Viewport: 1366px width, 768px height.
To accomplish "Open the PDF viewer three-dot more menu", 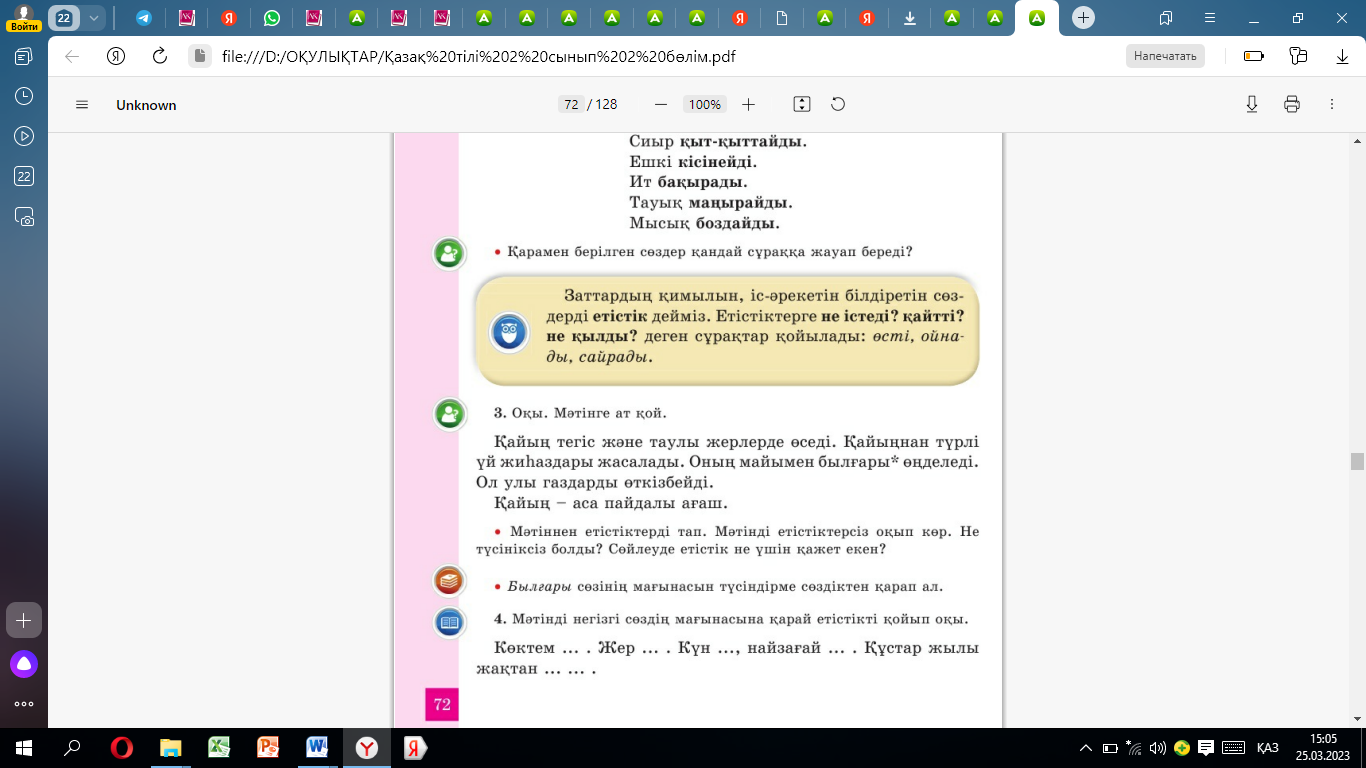I will (1332, 105).
